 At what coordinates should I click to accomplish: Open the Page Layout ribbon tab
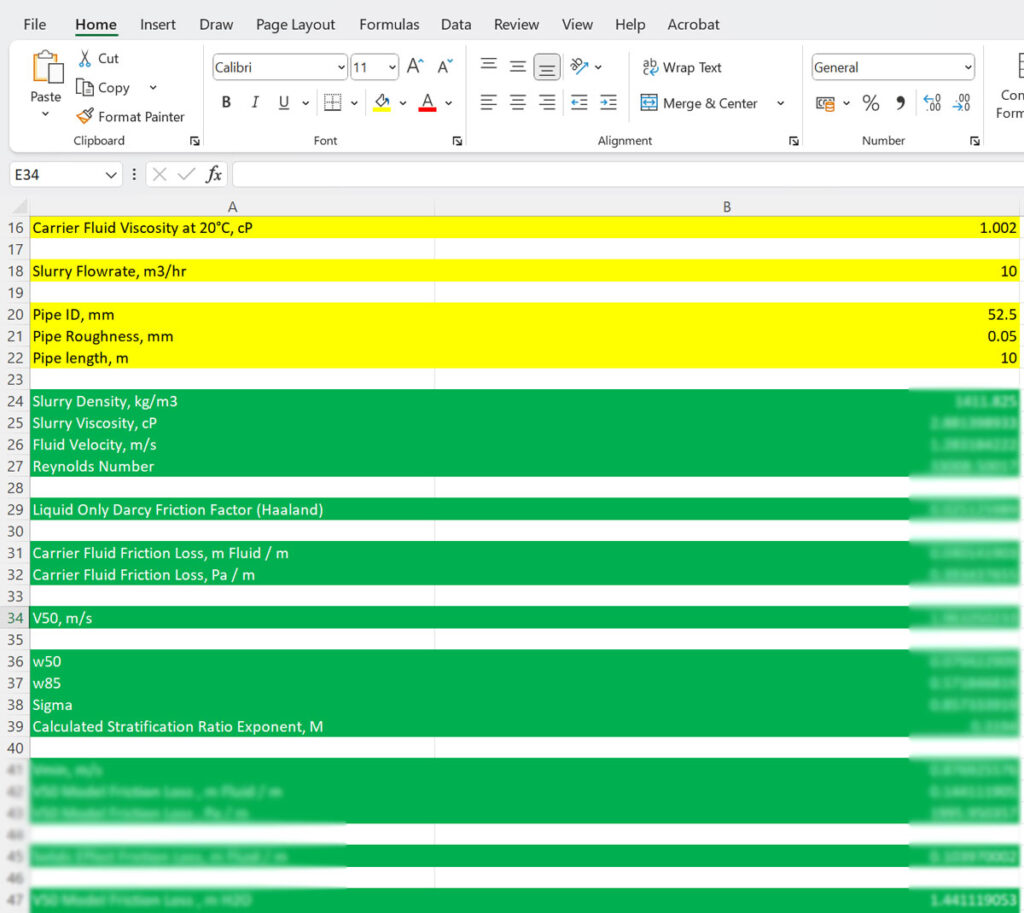(x=295, y=24)
